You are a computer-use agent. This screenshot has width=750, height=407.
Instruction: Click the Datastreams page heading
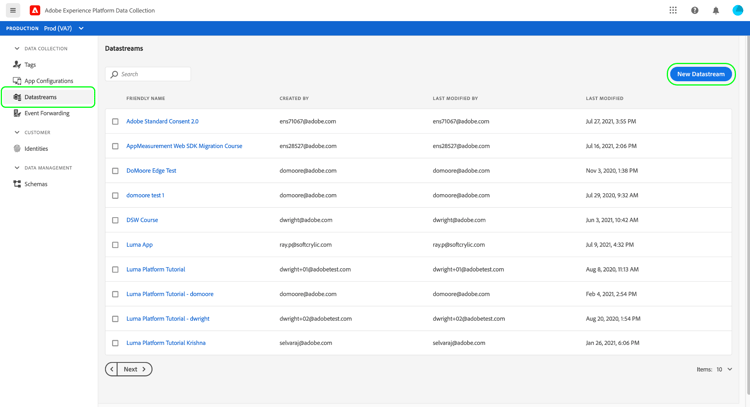coord(124,48)
